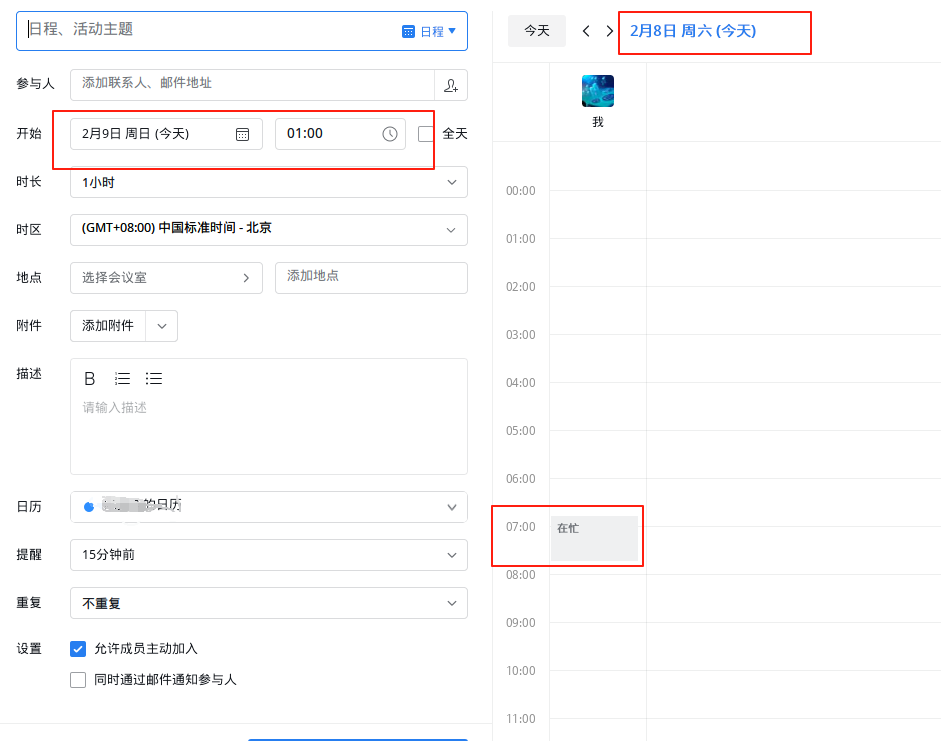Click the 05:00 time label

click(x=520, y=431)
